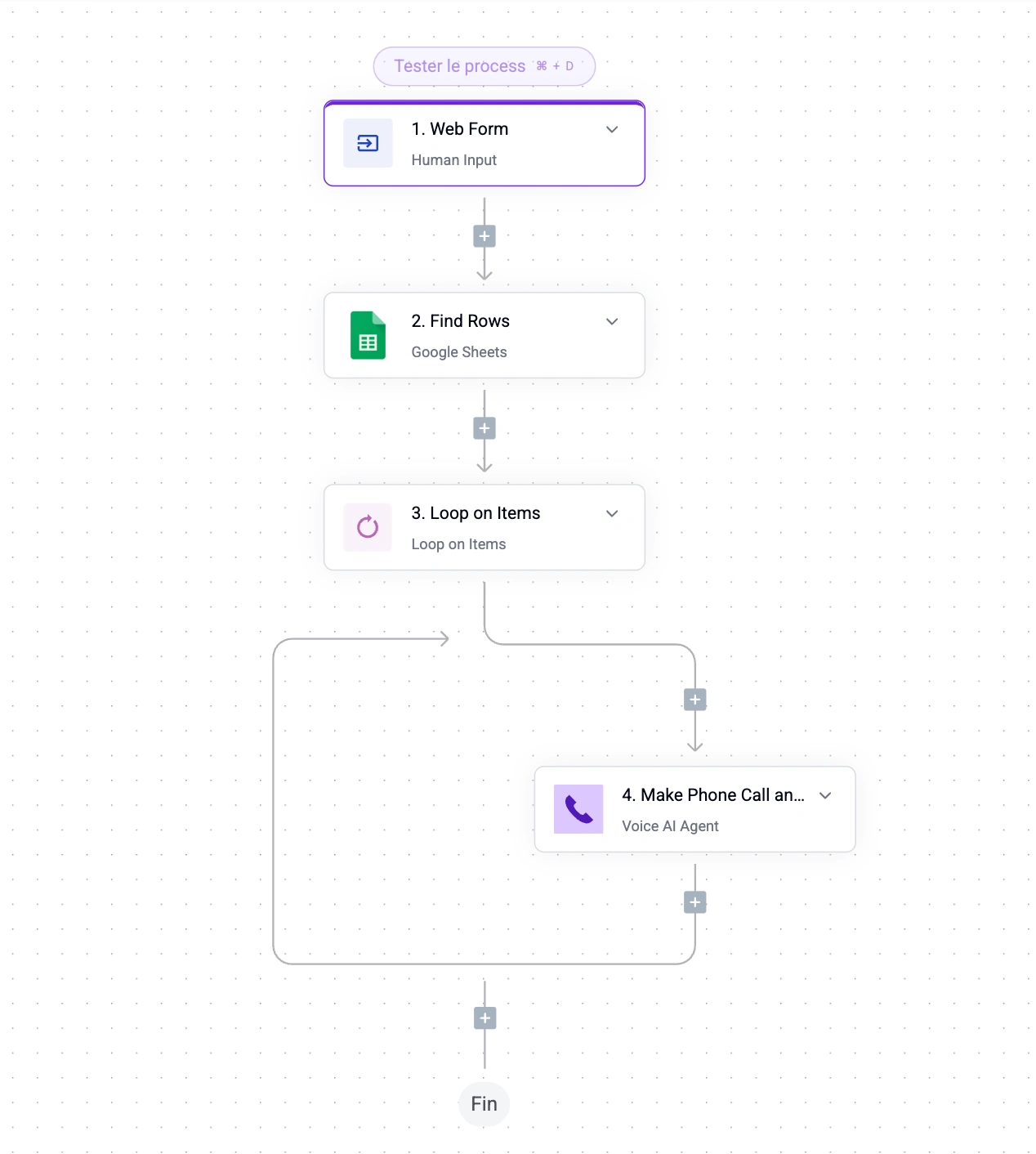
Task: Click the Voice AI Agent subtitle
Action: coord(670,826)
